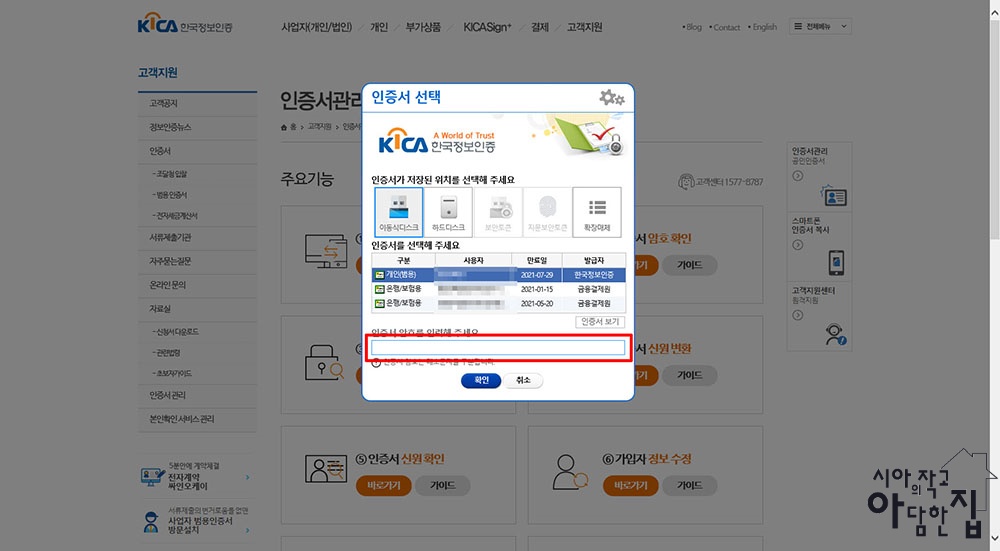Image resolution: width=1000 pixels, height=551 pixels.
Task: Click the 만료일 column header
Action: (537, 260)
